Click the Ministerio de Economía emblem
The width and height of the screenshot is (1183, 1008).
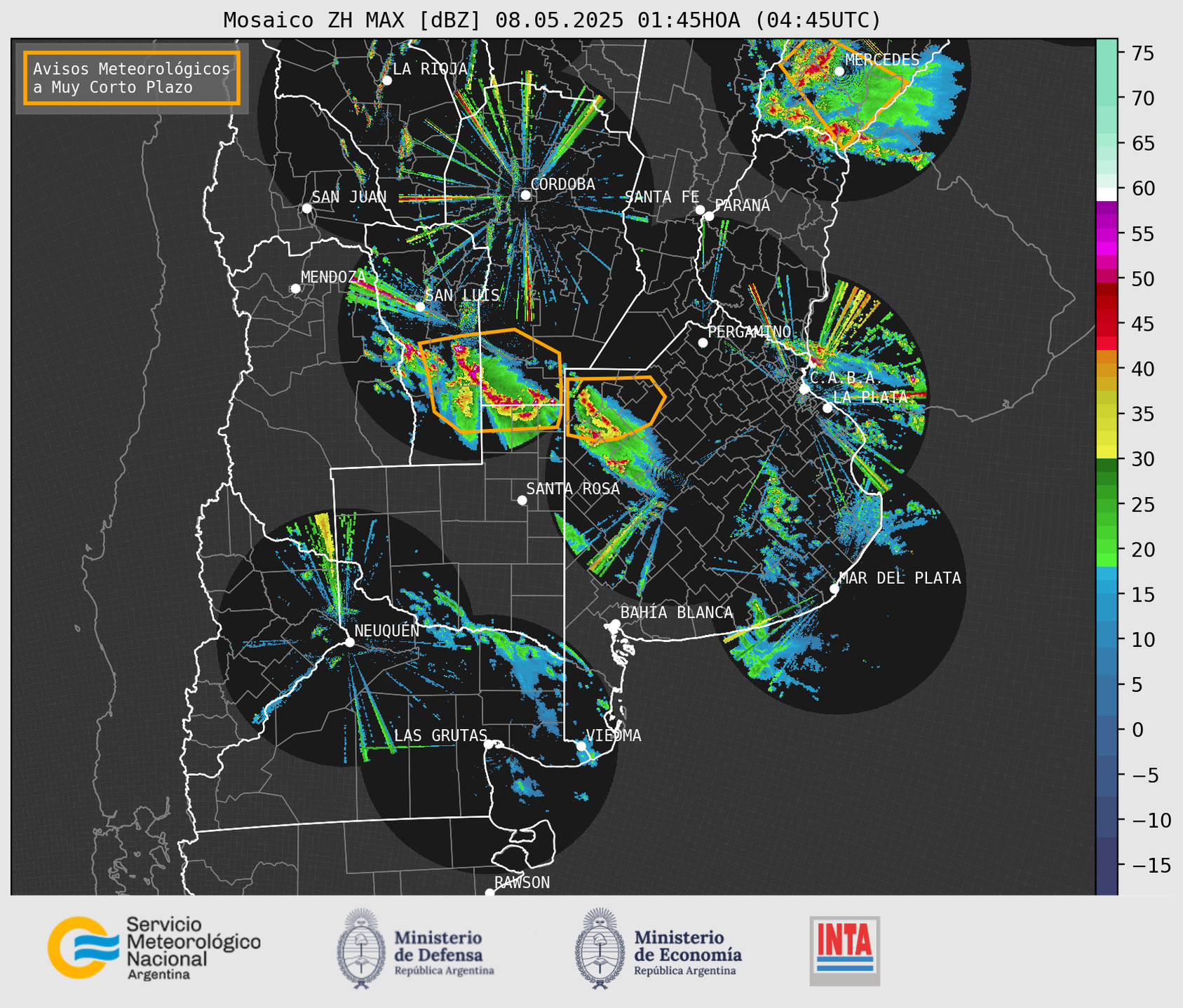tap(600, 948)
